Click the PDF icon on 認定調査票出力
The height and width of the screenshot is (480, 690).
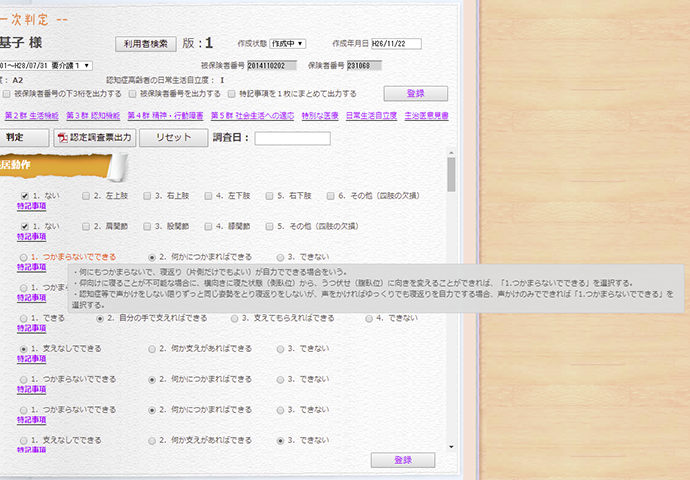point(62,138)
